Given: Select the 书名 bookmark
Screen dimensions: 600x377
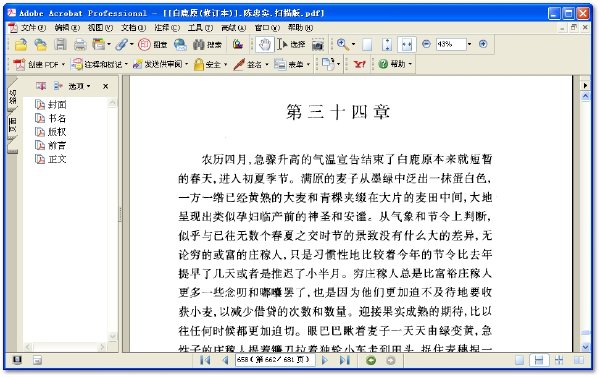Looking at the screenshot, I should (57, 118).
